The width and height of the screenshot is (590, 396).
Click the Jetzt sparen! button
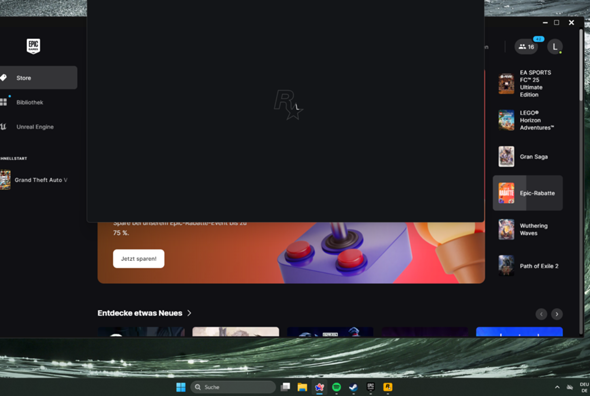click(x=138, y=259)
